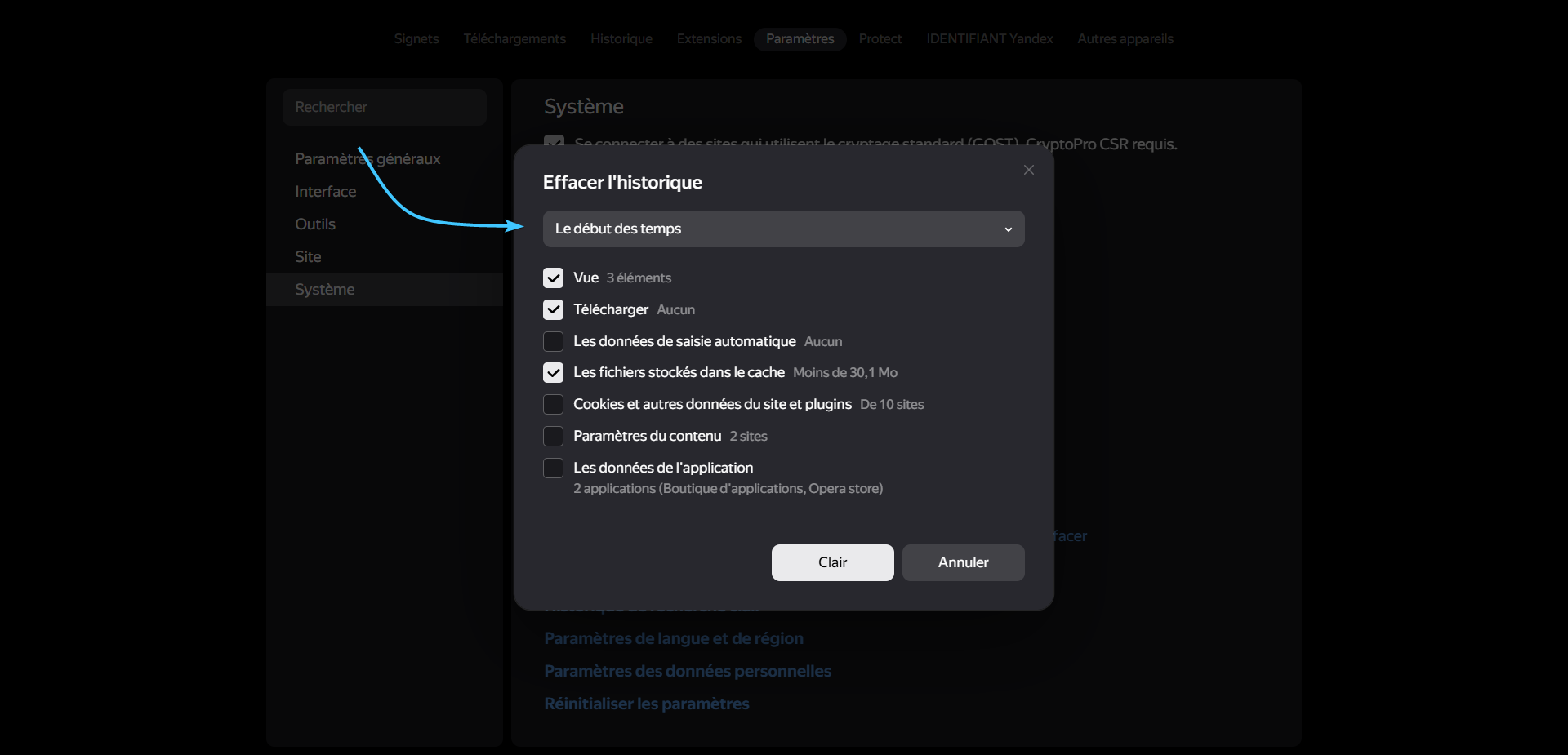Go to the Extensions tab
The width and height of the screenshot is (1568, 755).
pos(709,39)
